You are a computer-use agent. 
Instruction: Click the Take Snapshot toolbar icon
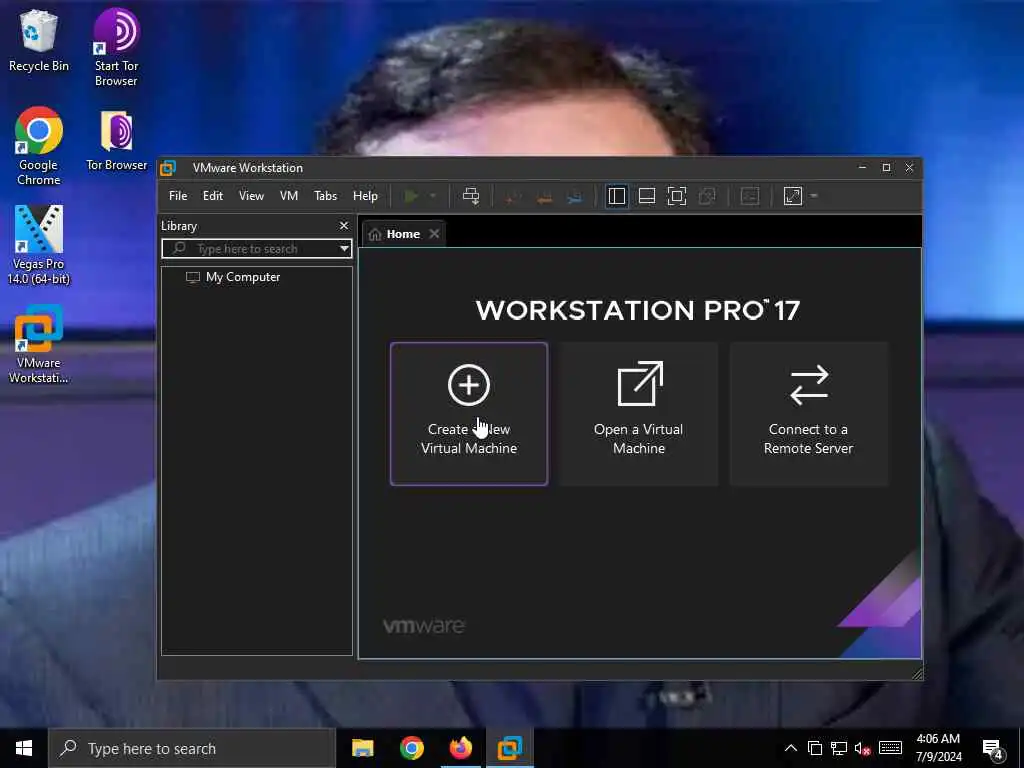(513, 197)
